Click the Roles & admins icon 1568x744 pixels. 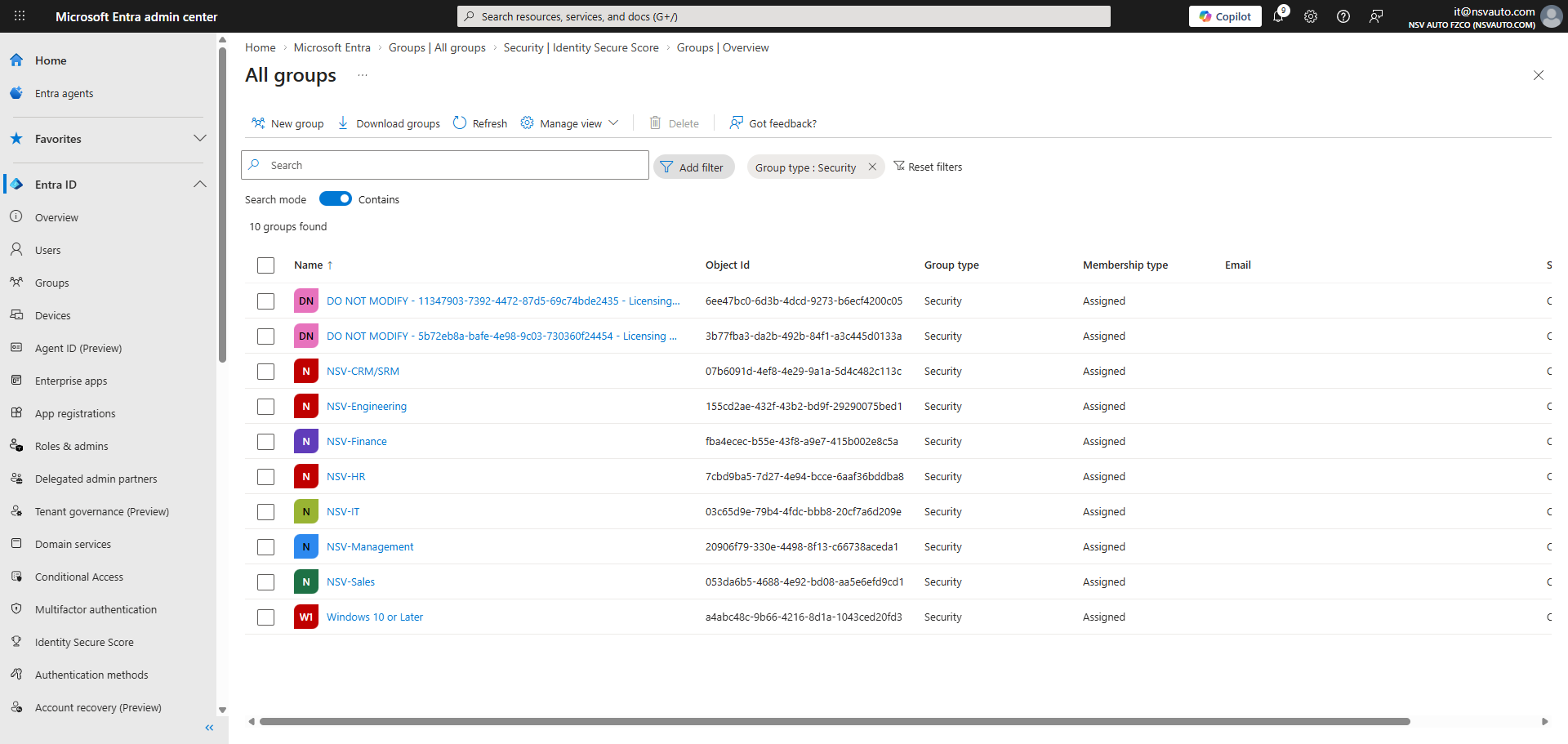(x=16, y=446)
